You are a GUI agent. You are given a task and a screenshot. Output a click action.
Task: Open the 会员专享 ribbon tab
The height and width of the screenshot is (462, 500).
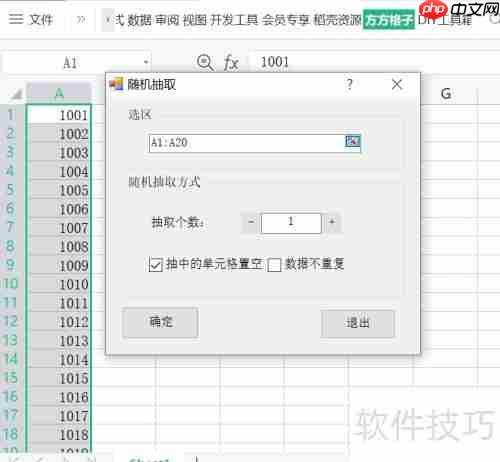(286, 20)
